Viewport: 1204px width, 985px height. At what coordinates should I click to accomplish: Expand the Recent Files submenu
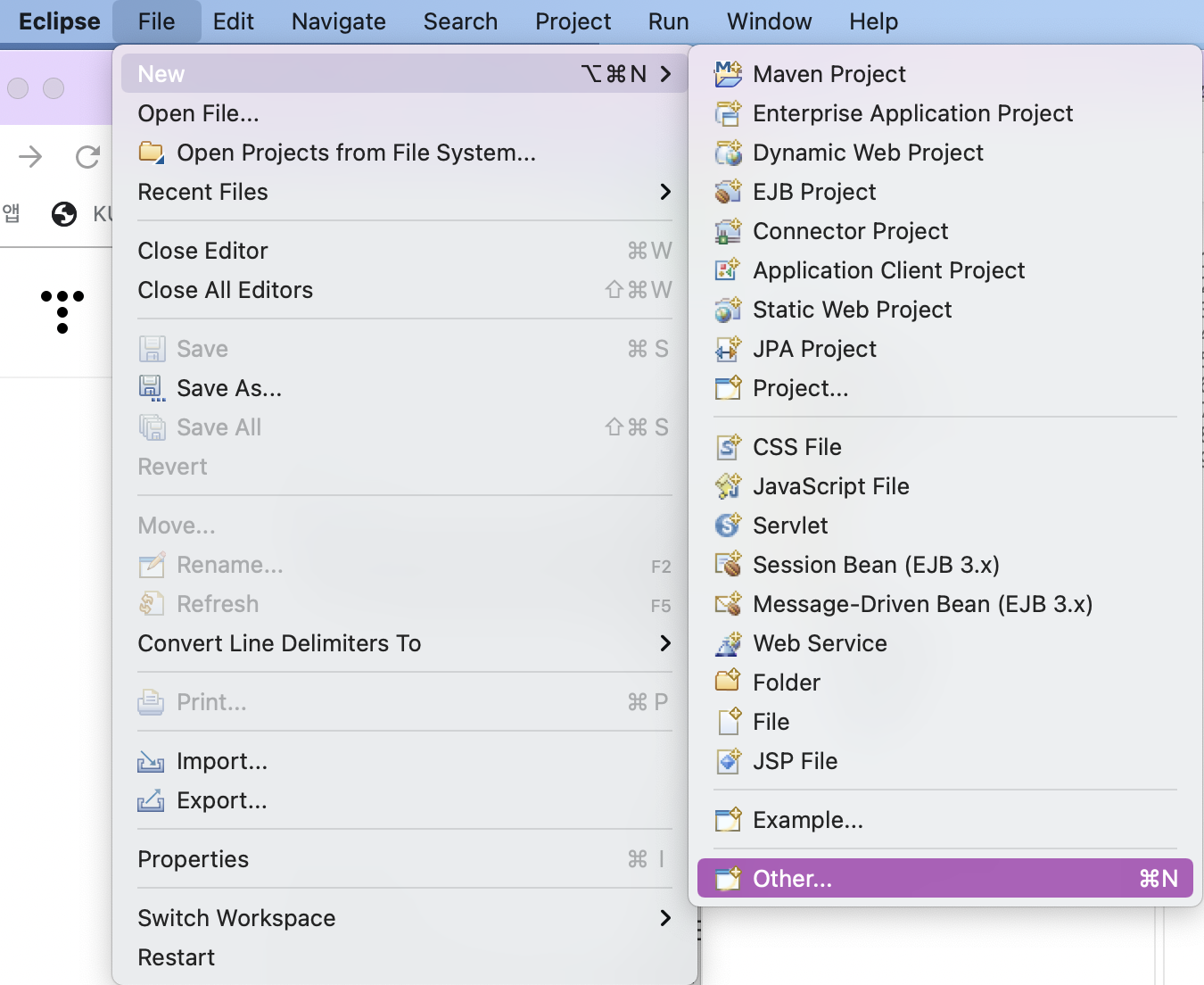pos(665,192)
